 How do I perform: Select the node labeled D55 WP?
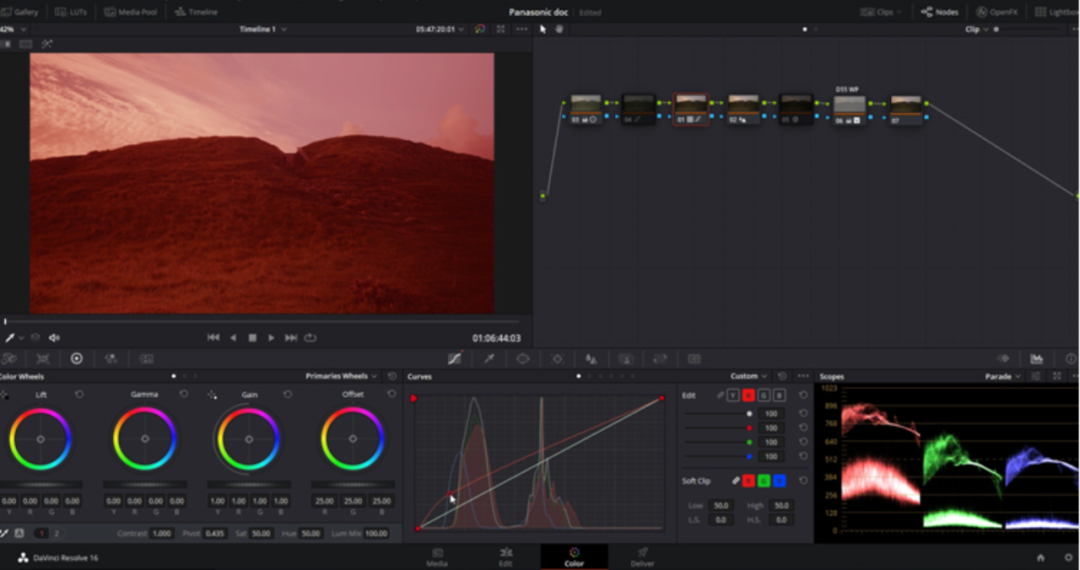[849, 106]
